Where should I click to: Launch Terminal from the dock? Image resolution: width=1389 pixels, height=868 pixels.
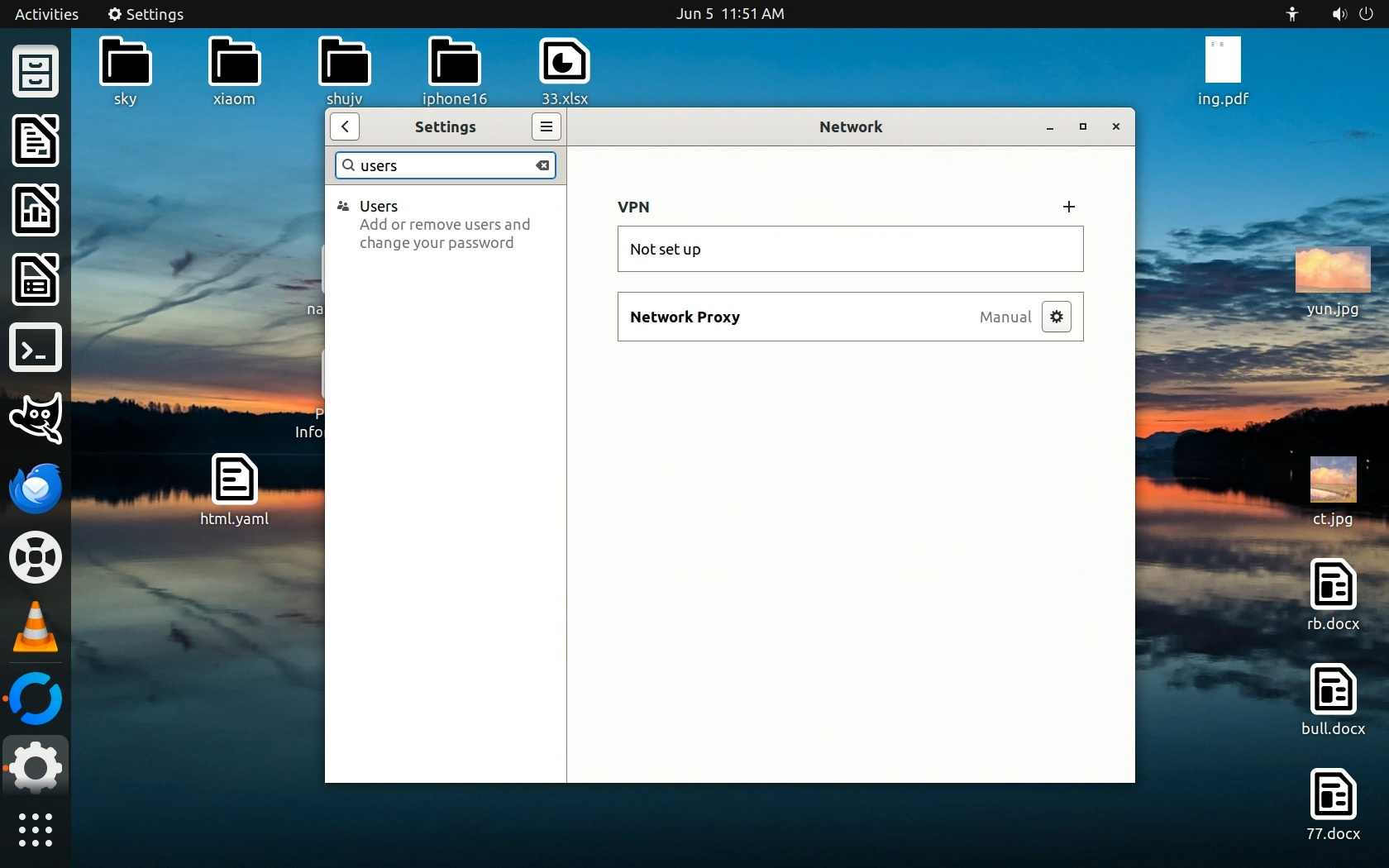coord(36,348)
